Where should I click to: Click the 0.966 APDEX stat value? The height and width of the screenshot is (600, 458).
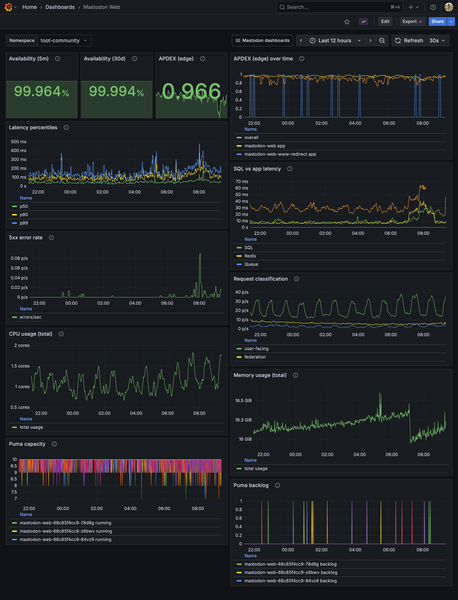coord(191,91)
